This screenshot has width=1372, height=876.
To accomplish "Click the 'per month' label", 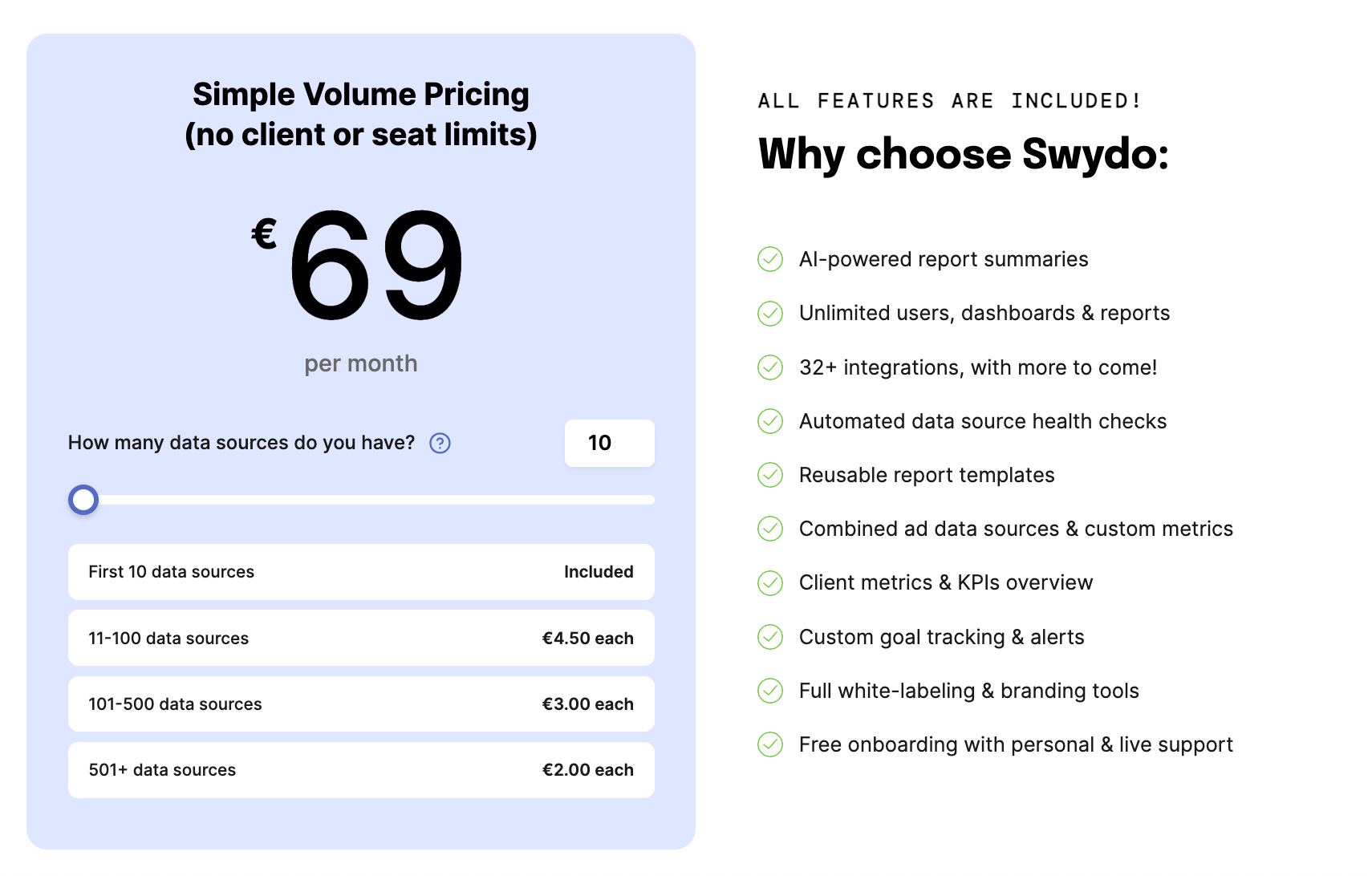I will (361, 364).
